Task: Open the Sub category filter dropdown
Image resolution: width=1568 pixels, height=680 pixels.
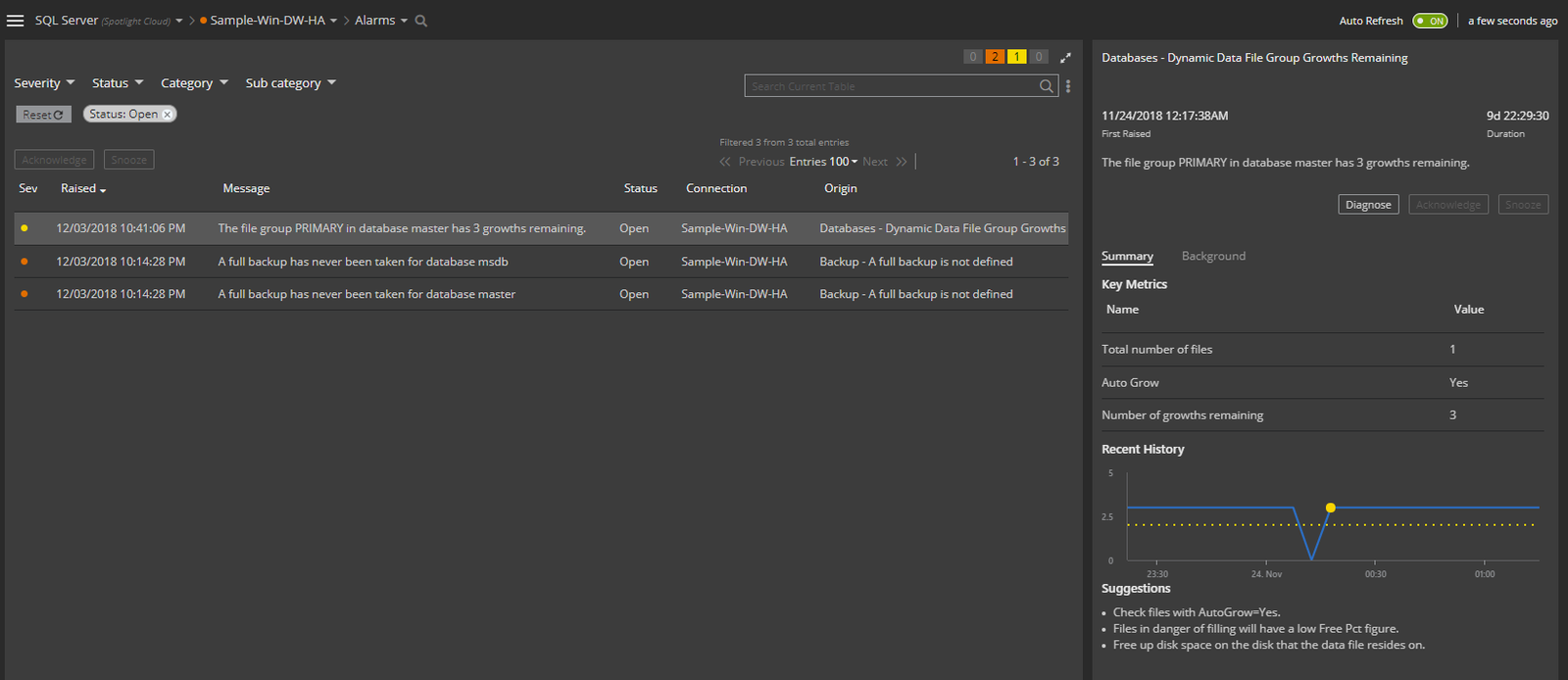Action: click(290, 83)
